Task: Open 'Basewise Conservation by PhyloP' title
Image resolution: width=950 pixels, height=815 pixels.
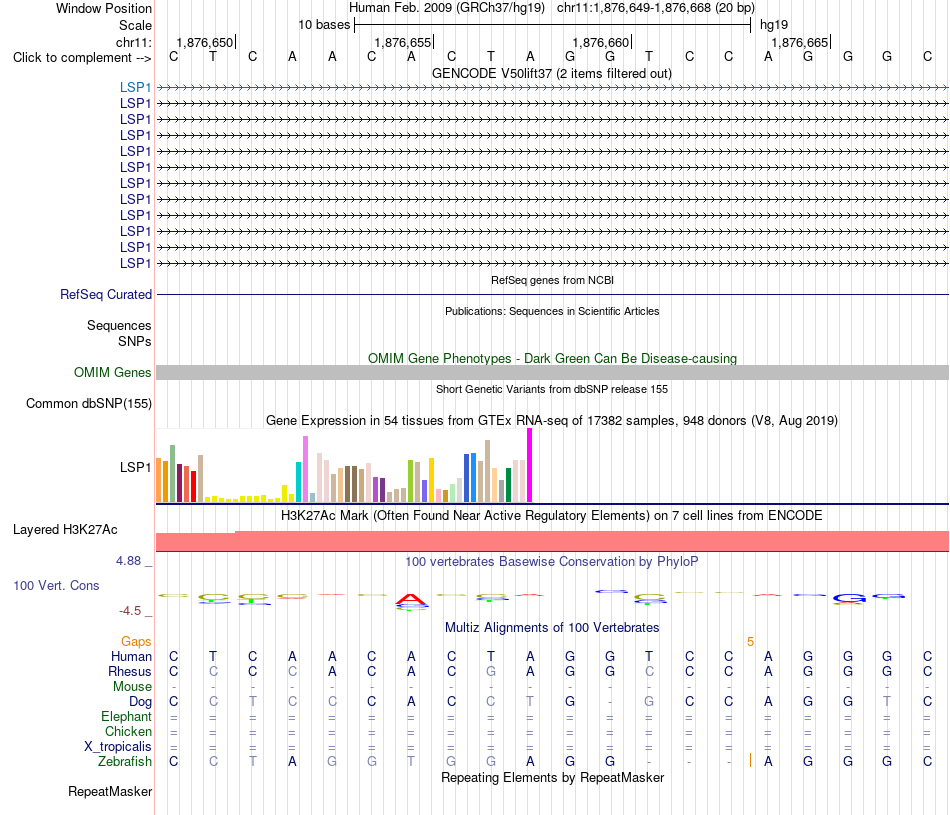Action: (x=552, y=562)
